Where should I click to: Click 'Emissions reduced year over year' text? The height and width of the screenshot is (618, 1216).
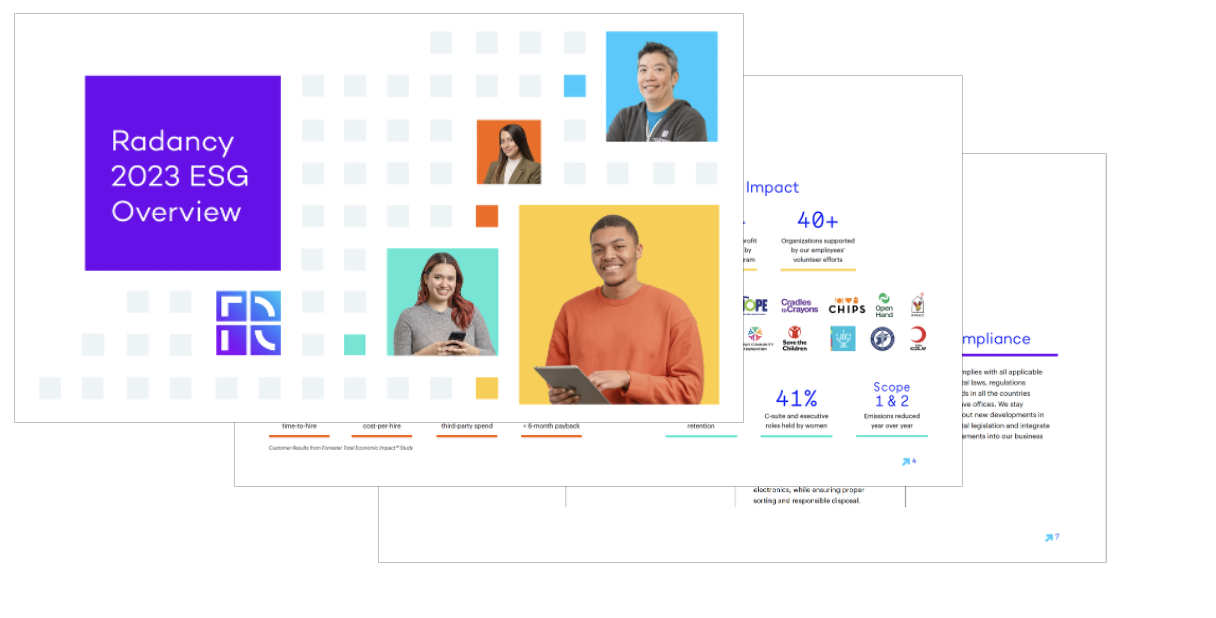click(x=891, y=421)
